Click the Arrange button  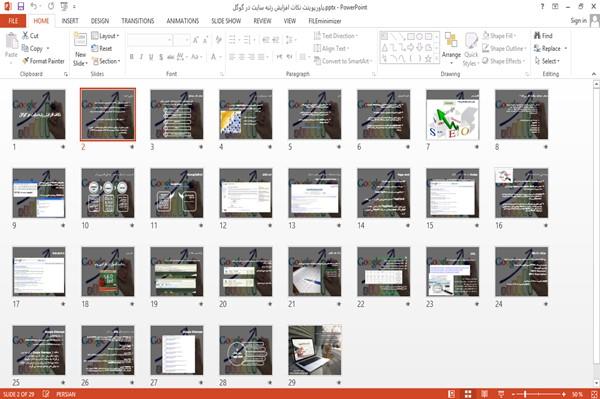click(451, 49)
